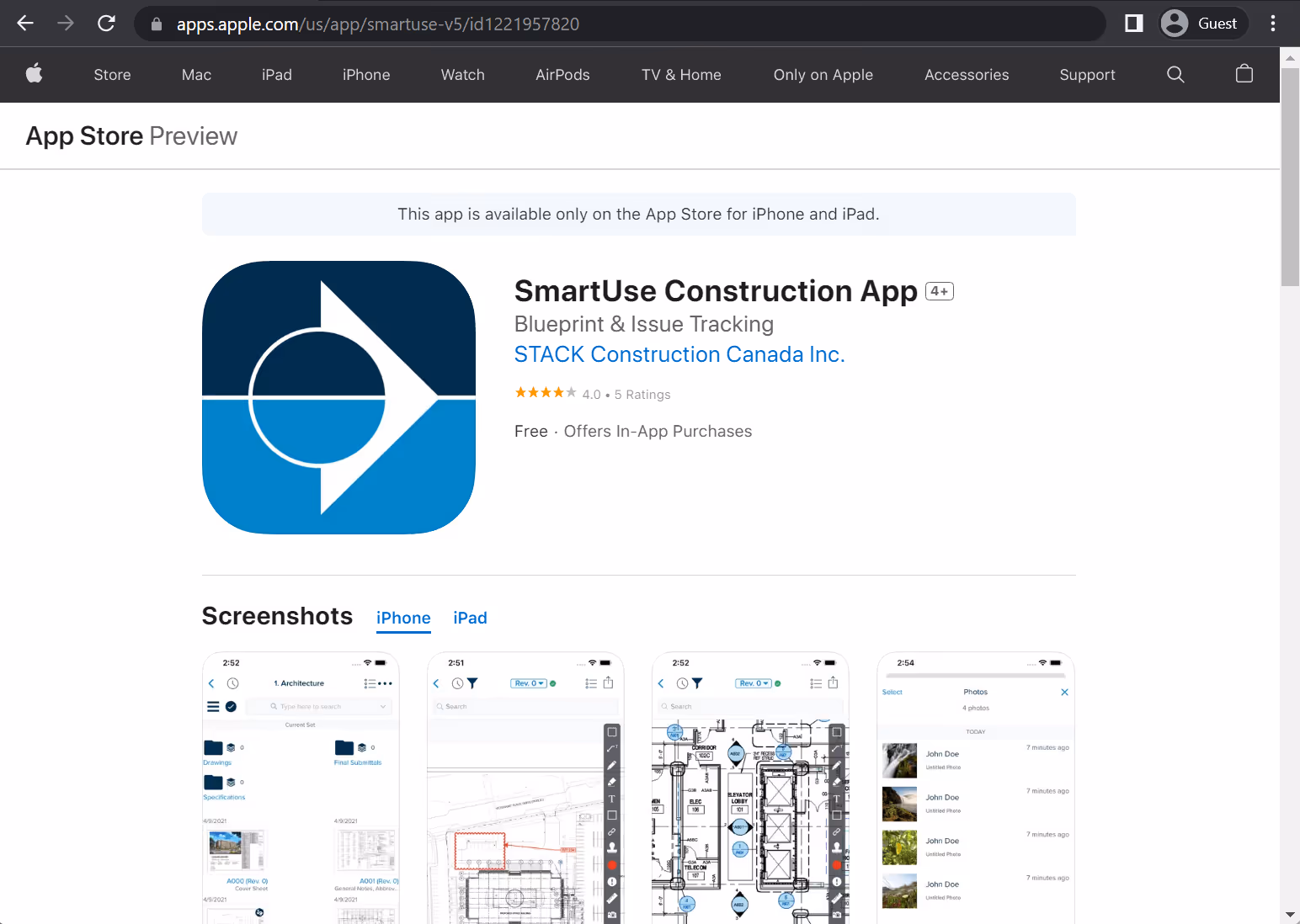Open Watch in the navigation bar
This screenshot has width=1300, height=924.
(463, 75)
